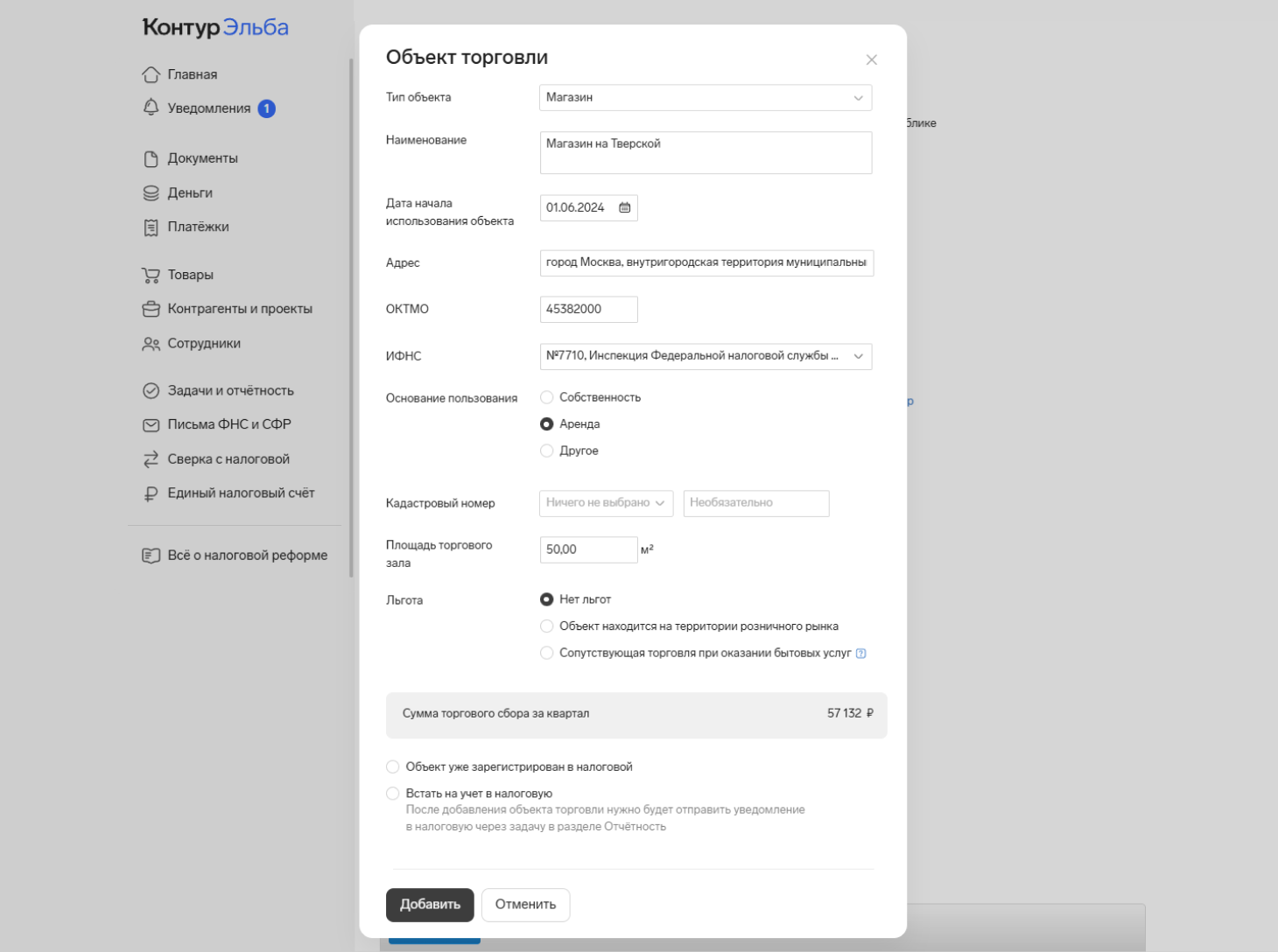Image resolution: width=1278 pixels, height=952 pixels.
Task: Click the house icon next to Главная
Action: (x=151, y=74)
